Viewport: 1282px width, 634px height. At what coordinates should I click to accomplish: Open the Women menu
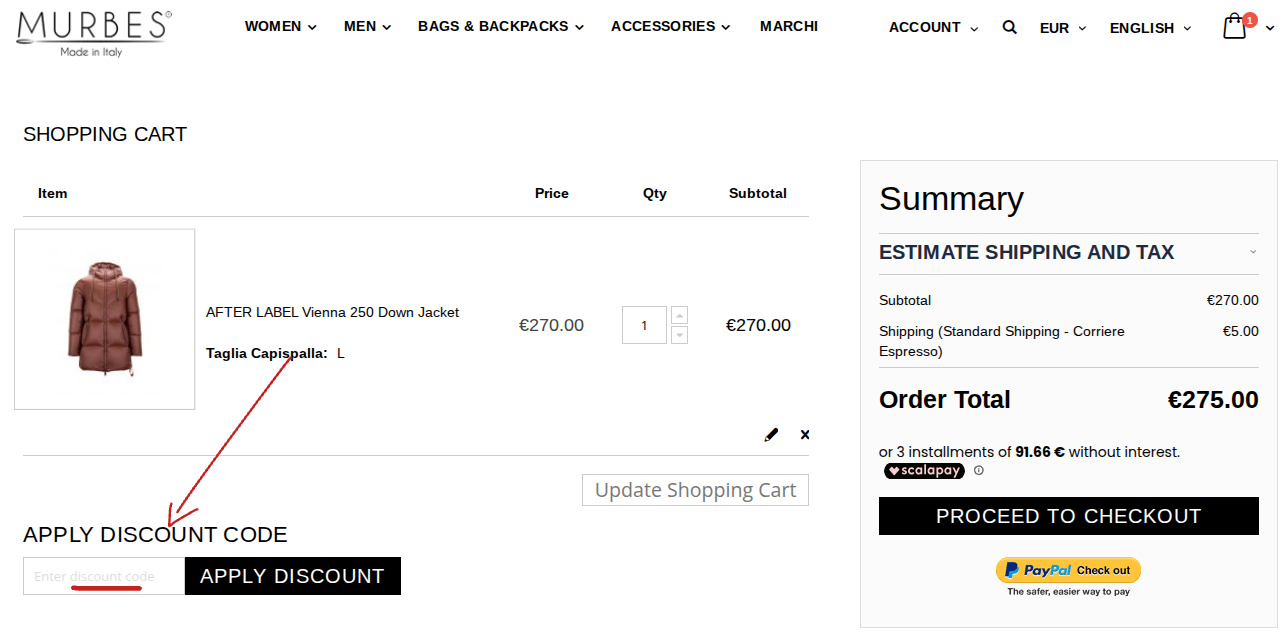pos(280,26)
